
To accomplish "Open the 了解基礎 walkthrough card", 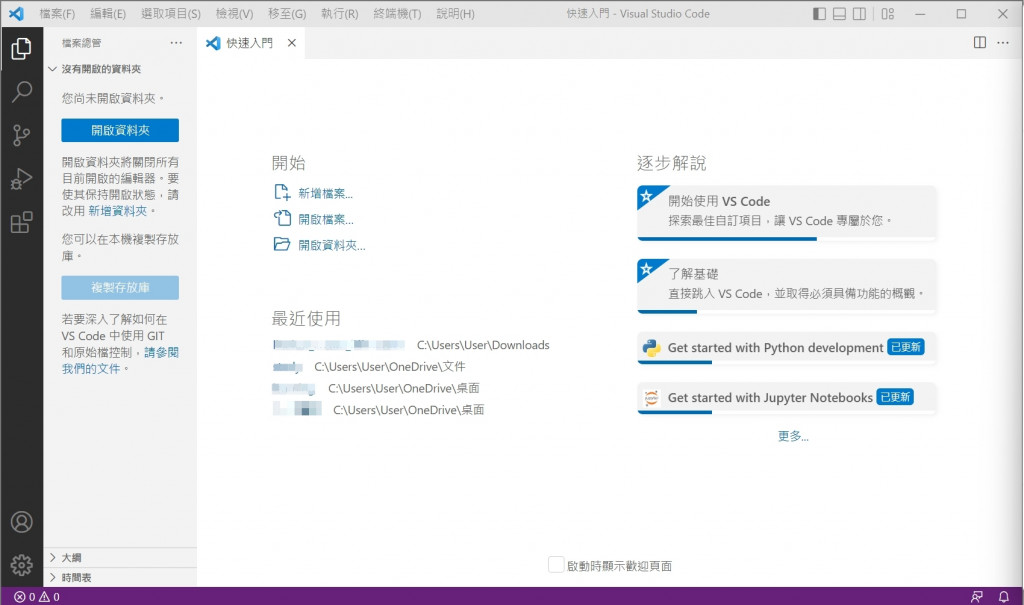I will pos(787,286).
